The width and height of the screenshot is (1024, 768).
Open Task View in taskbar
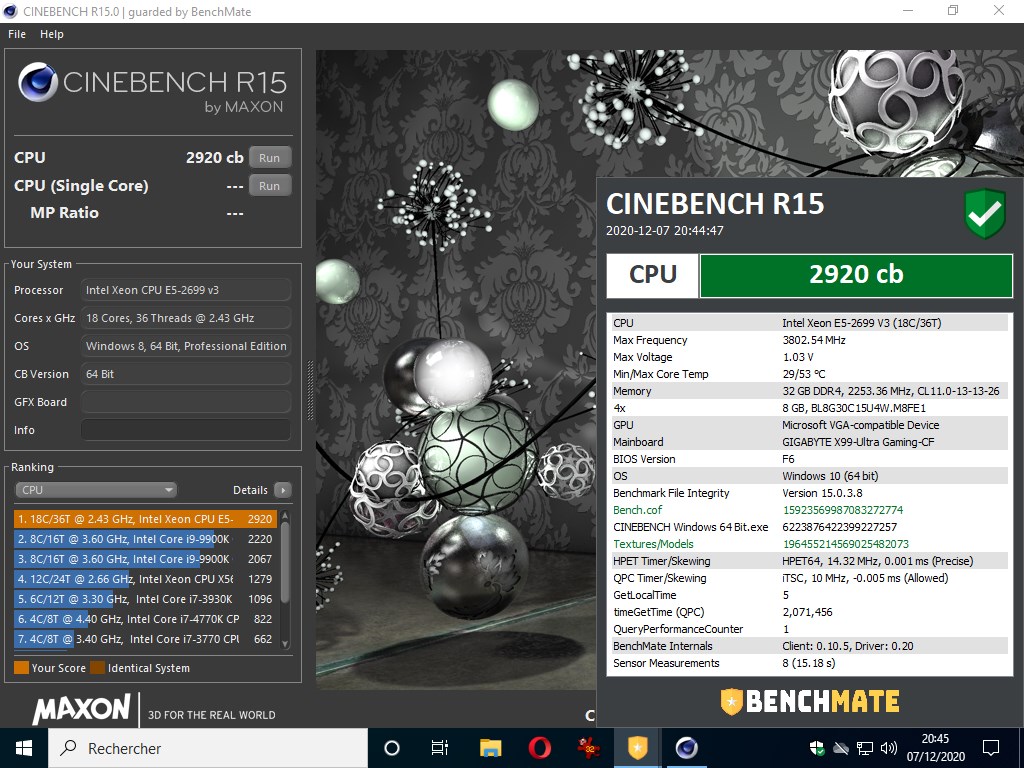[x=440, y=748]
